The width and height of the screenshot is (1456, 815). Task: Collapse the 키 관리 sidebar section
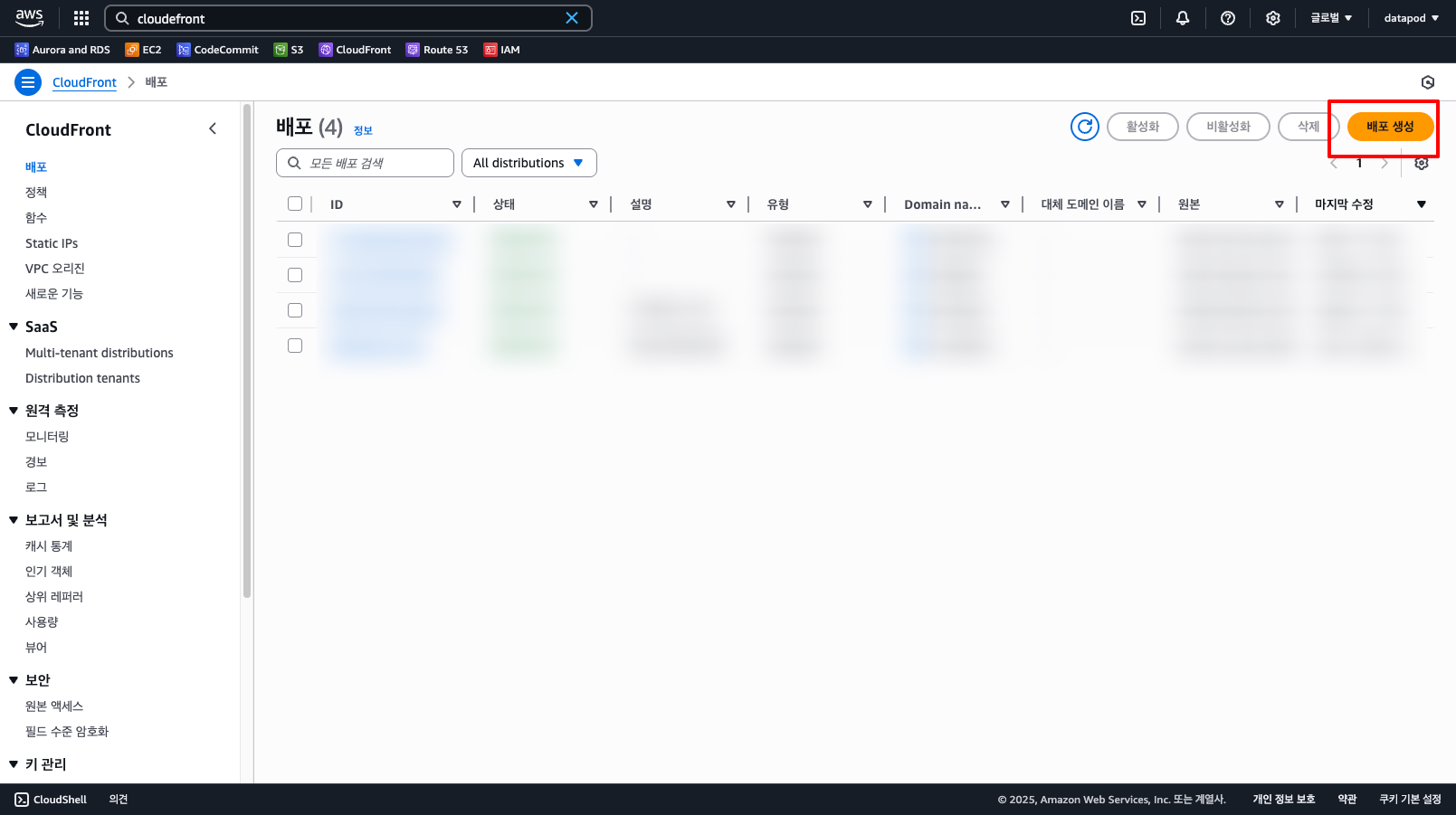click(x=14, y=764)
